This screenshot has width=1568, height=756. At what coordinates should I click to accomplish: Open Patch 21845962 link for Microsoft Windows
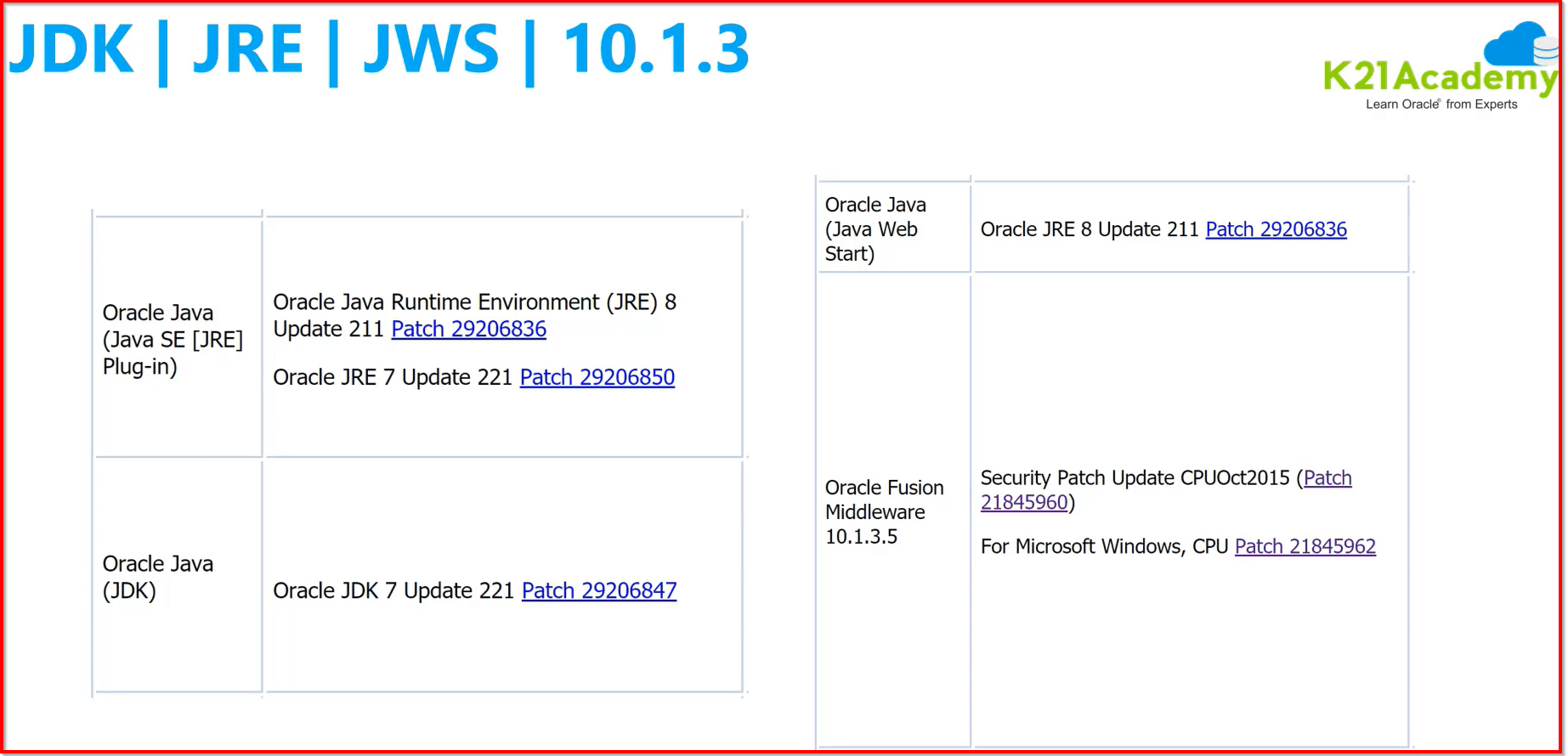click(x=1305, y=546)
